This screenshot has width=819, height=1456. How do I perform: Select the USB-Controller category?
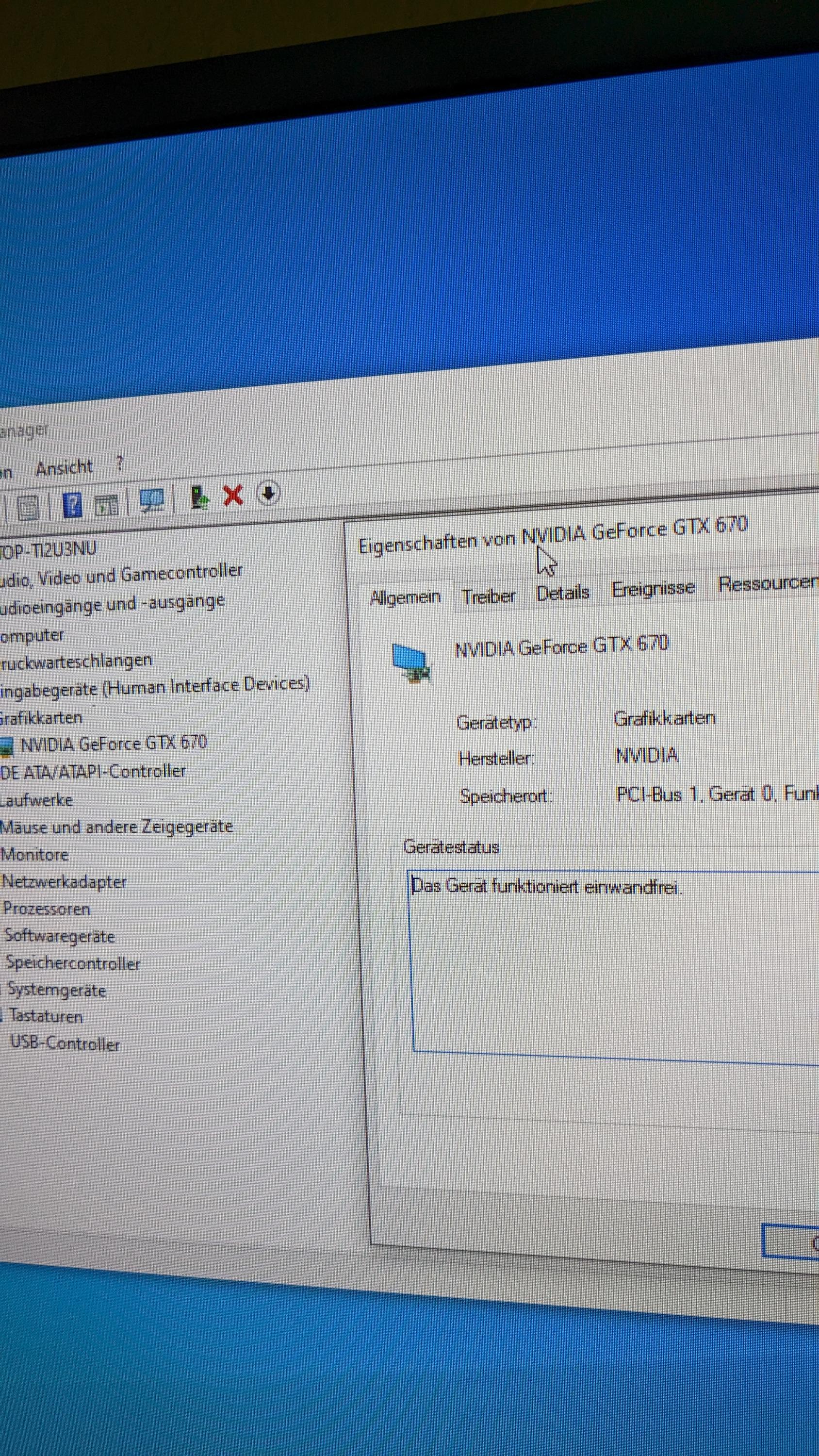(65, 1043)
